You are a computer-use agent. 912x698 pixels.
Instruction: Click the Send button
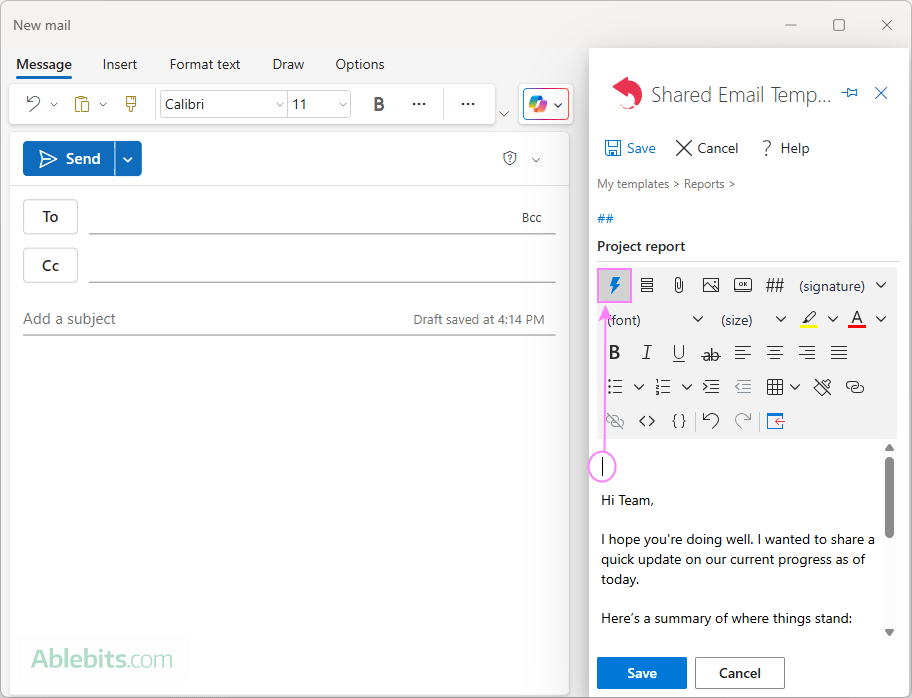69,159
